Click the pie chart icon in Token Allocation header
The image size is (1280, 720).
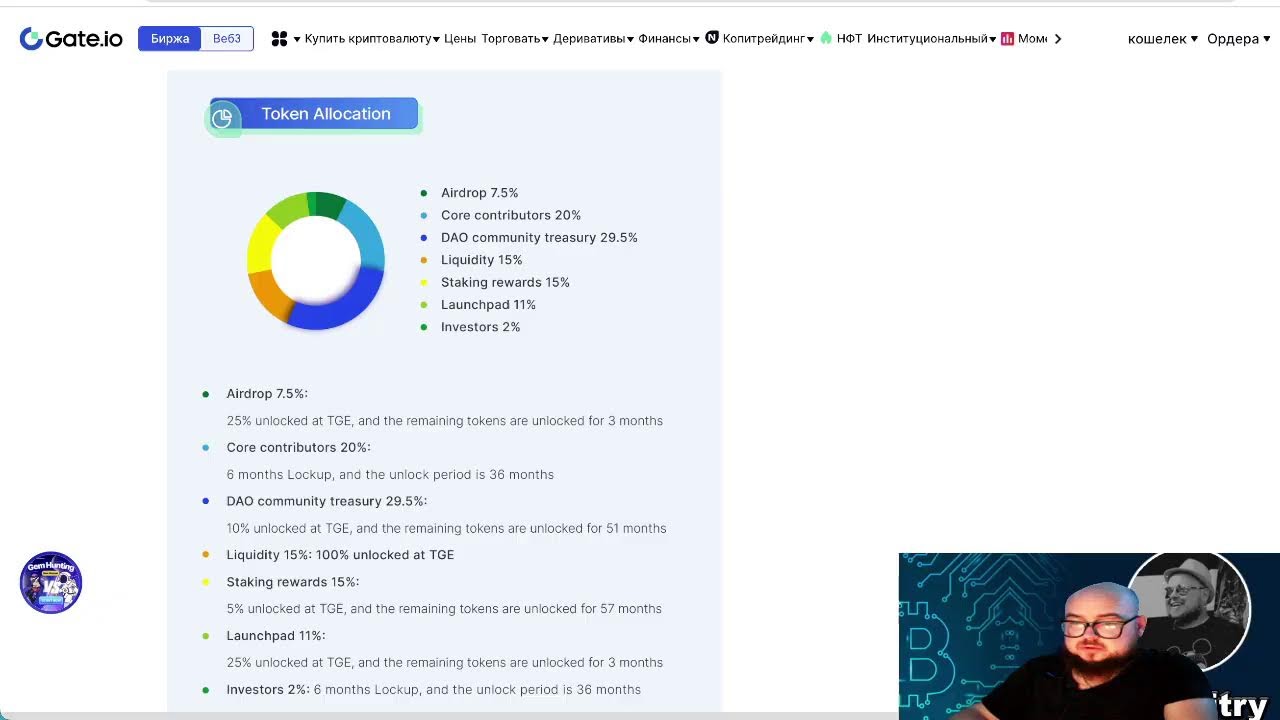pos(223,117)
